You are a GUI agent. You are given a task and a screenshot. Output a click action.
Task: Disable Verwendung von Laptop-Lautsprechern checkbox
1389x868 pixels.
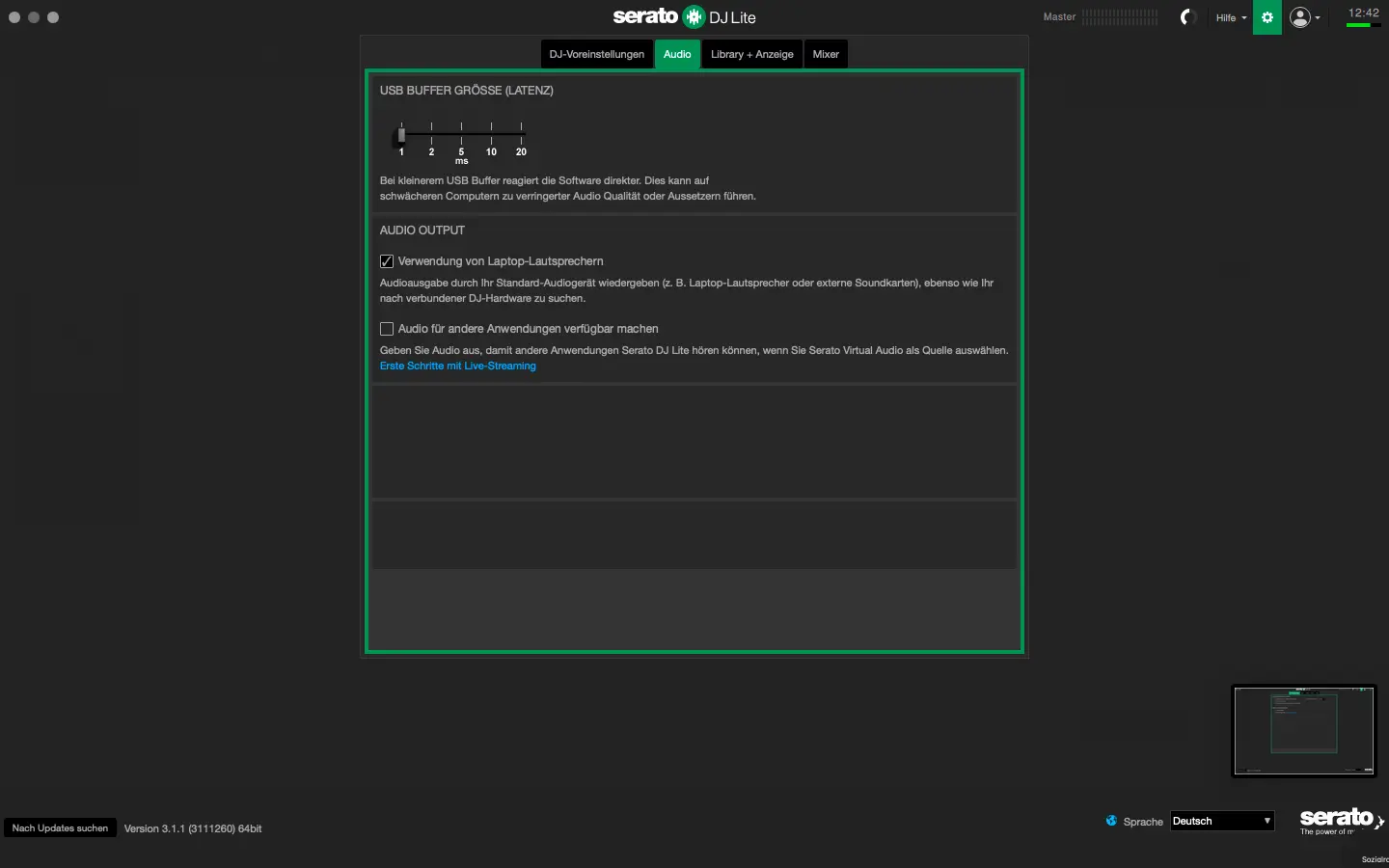[x=387, y=261]
